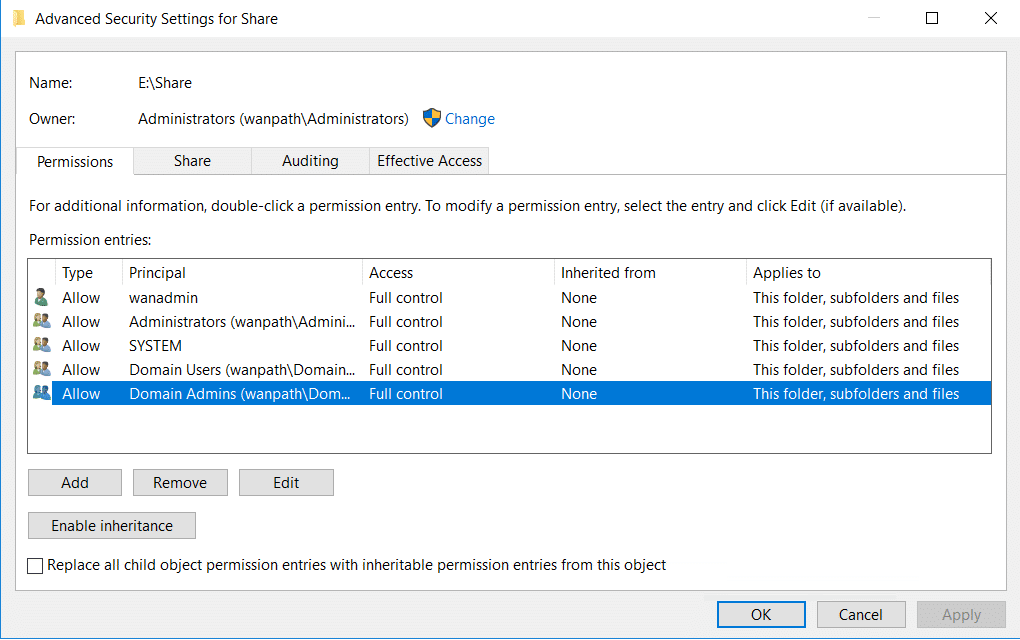The image size is (1020, 640).
Task: Click the Inherited from column header
Action: pos(650,273)
